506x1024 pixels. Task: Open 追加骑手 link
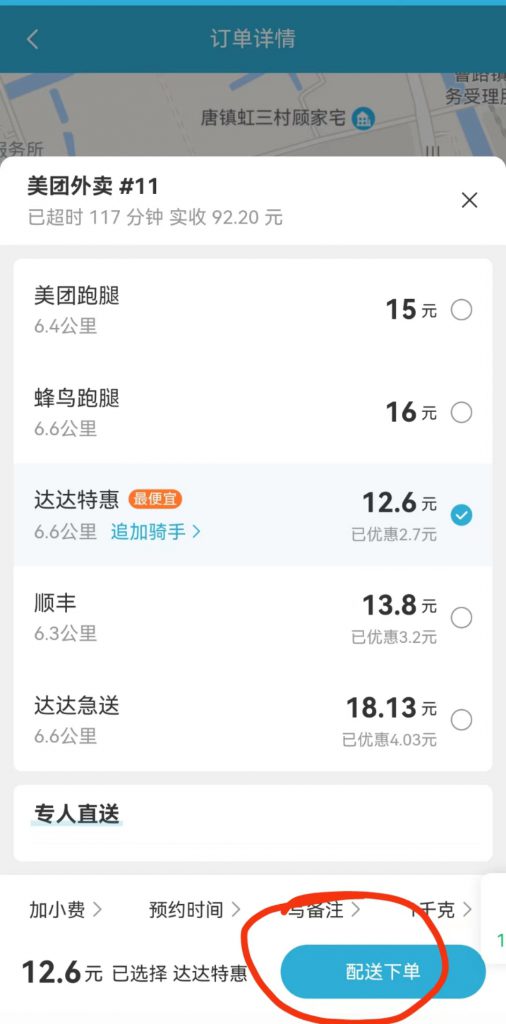click(155, 532)
